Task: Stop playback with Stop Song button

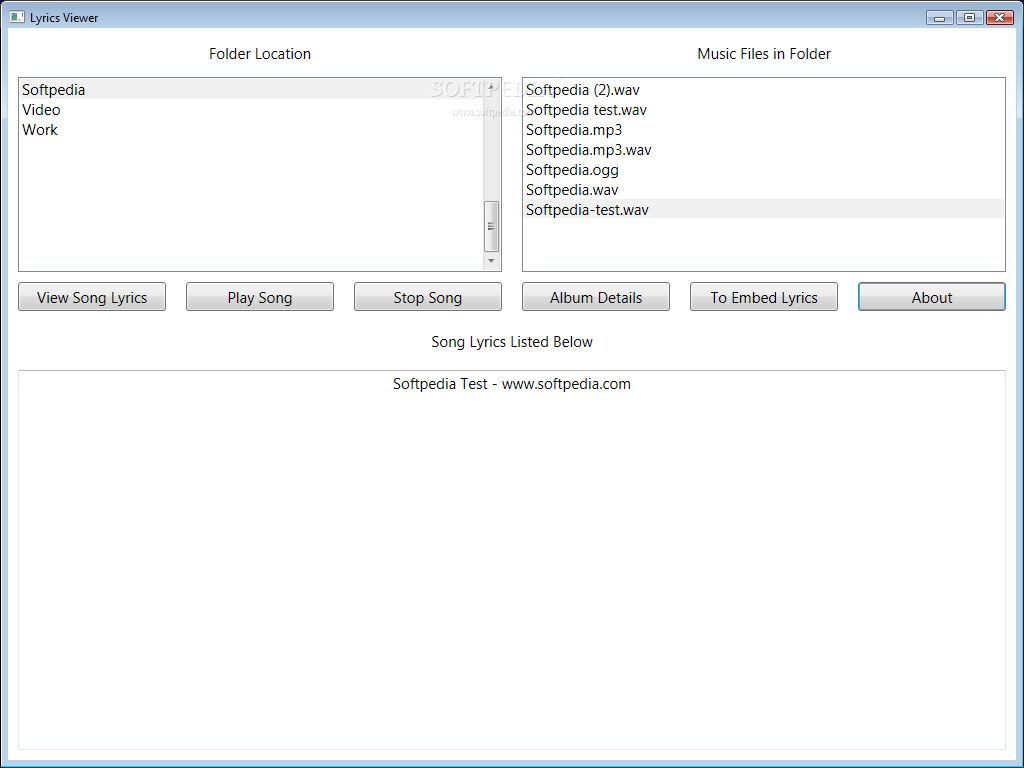Action: [x=428, y=297]
